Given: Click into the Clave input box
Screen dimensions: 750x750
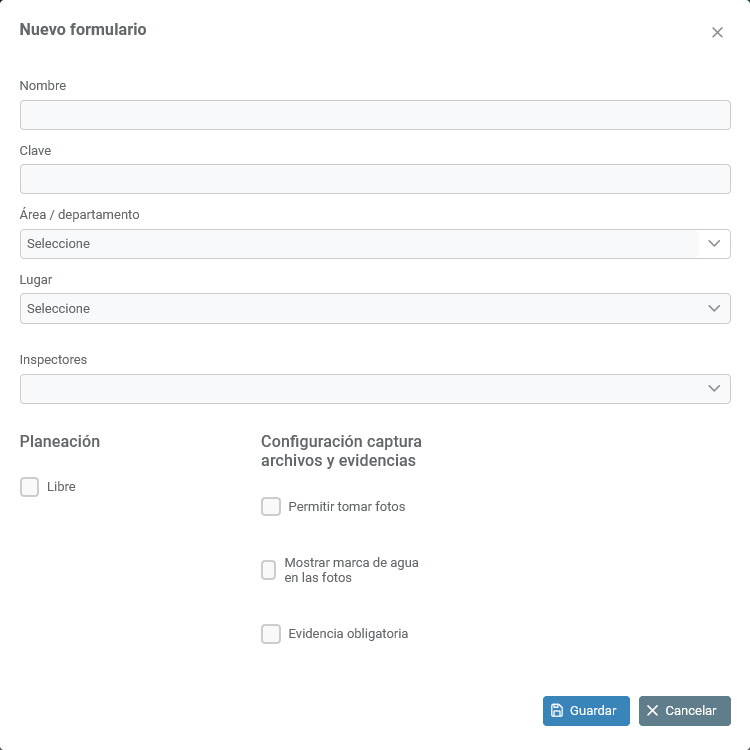Looking at the screenshot, I should pyautogui.click(x=375, y=179).
